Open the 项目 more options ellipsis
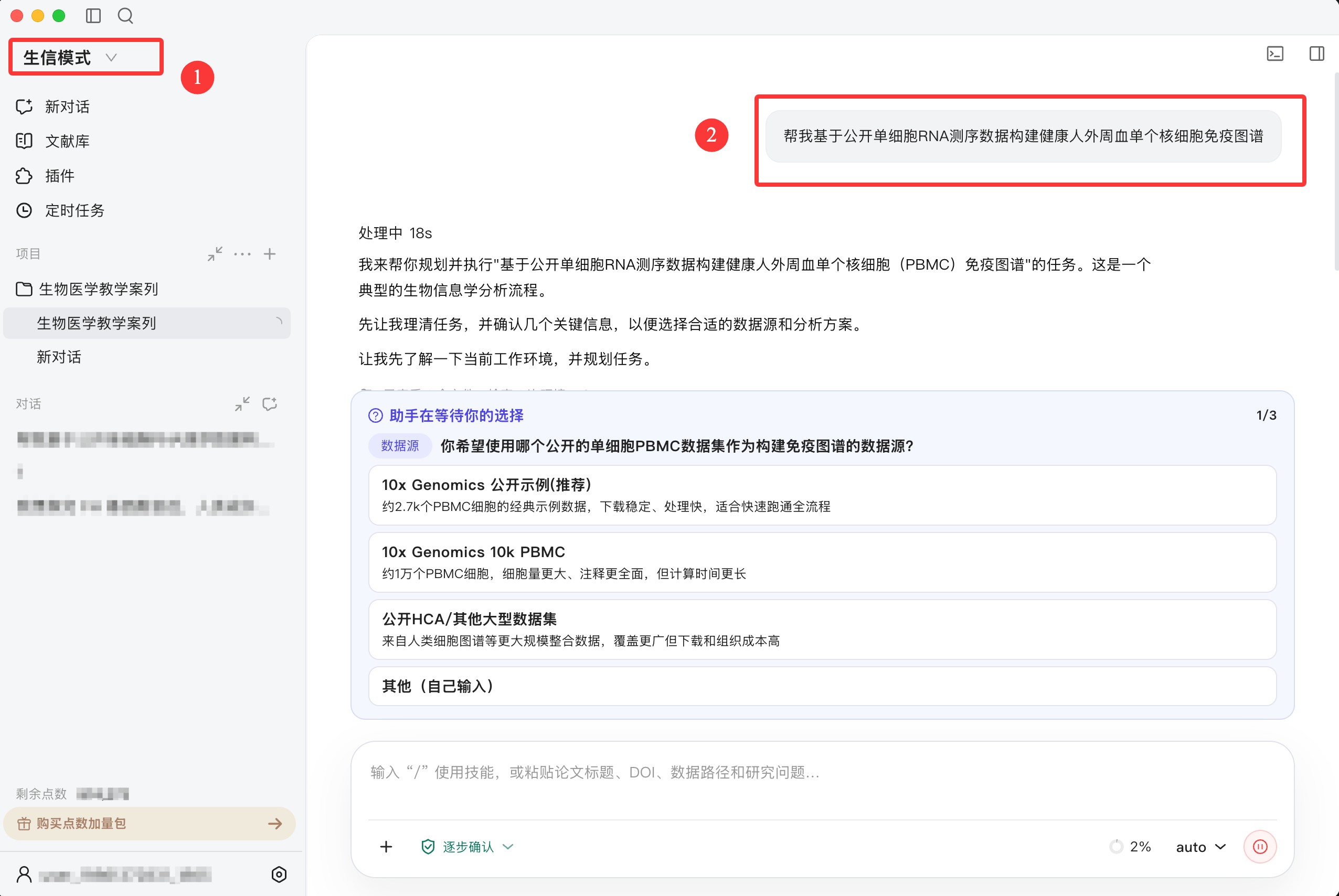The height and width of the screenshot is (896, 1339). tap(242, 254)
